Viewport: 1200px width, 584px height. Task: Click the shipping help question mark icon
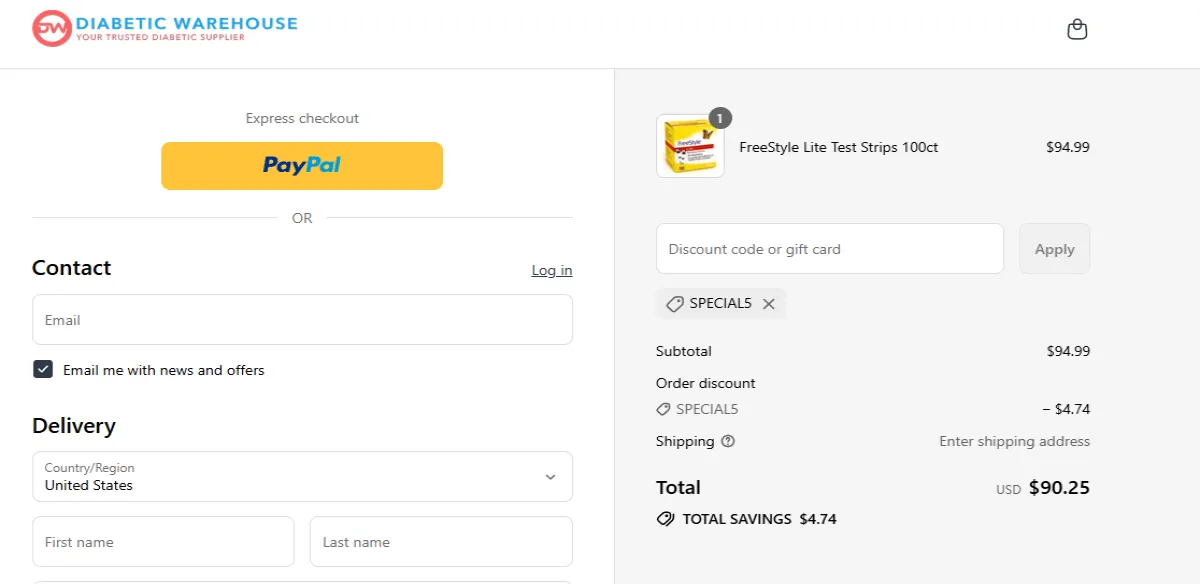tap(727, 441)
